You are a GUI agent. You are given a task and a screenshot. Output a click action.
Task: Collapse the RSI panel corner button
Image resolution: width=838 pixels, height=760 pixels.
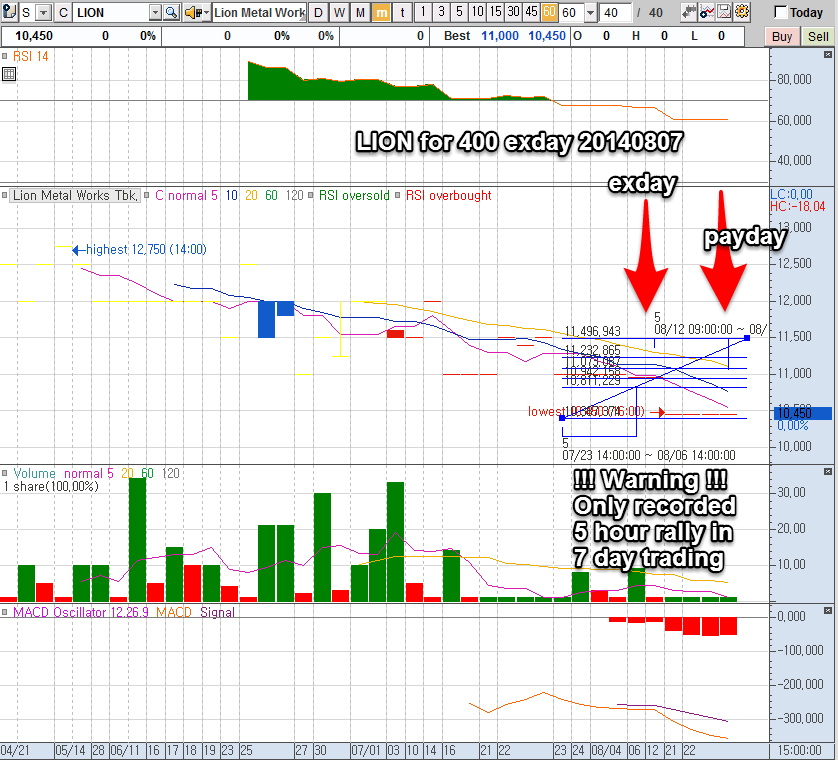click(828, 55)
